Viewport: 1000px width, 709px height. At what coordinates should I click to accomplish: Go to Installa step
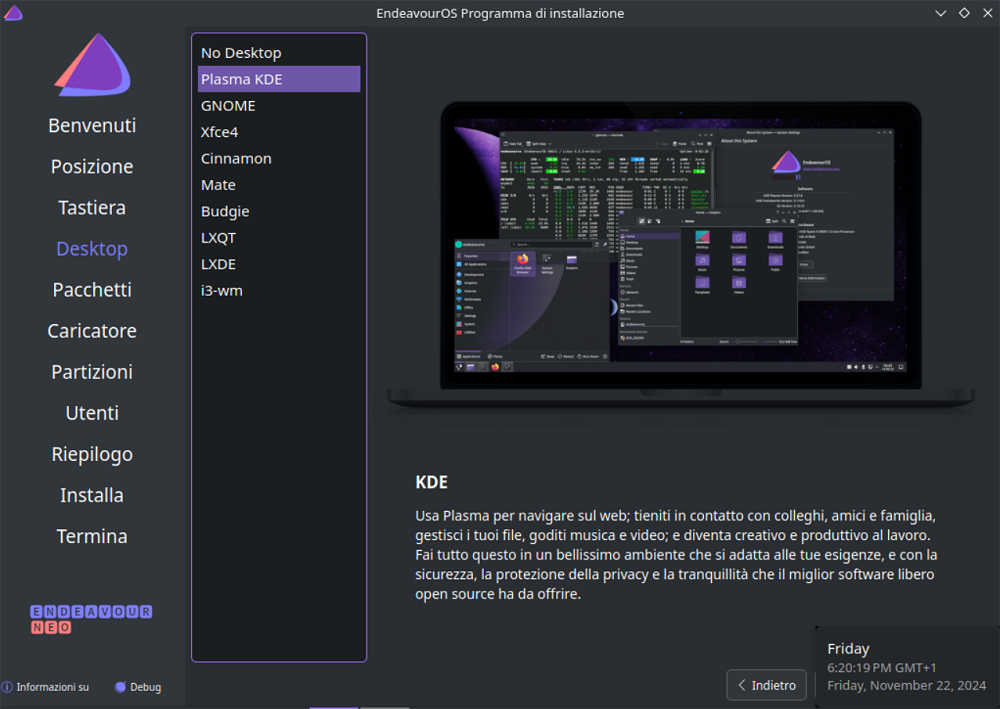[x=92, y=495]
